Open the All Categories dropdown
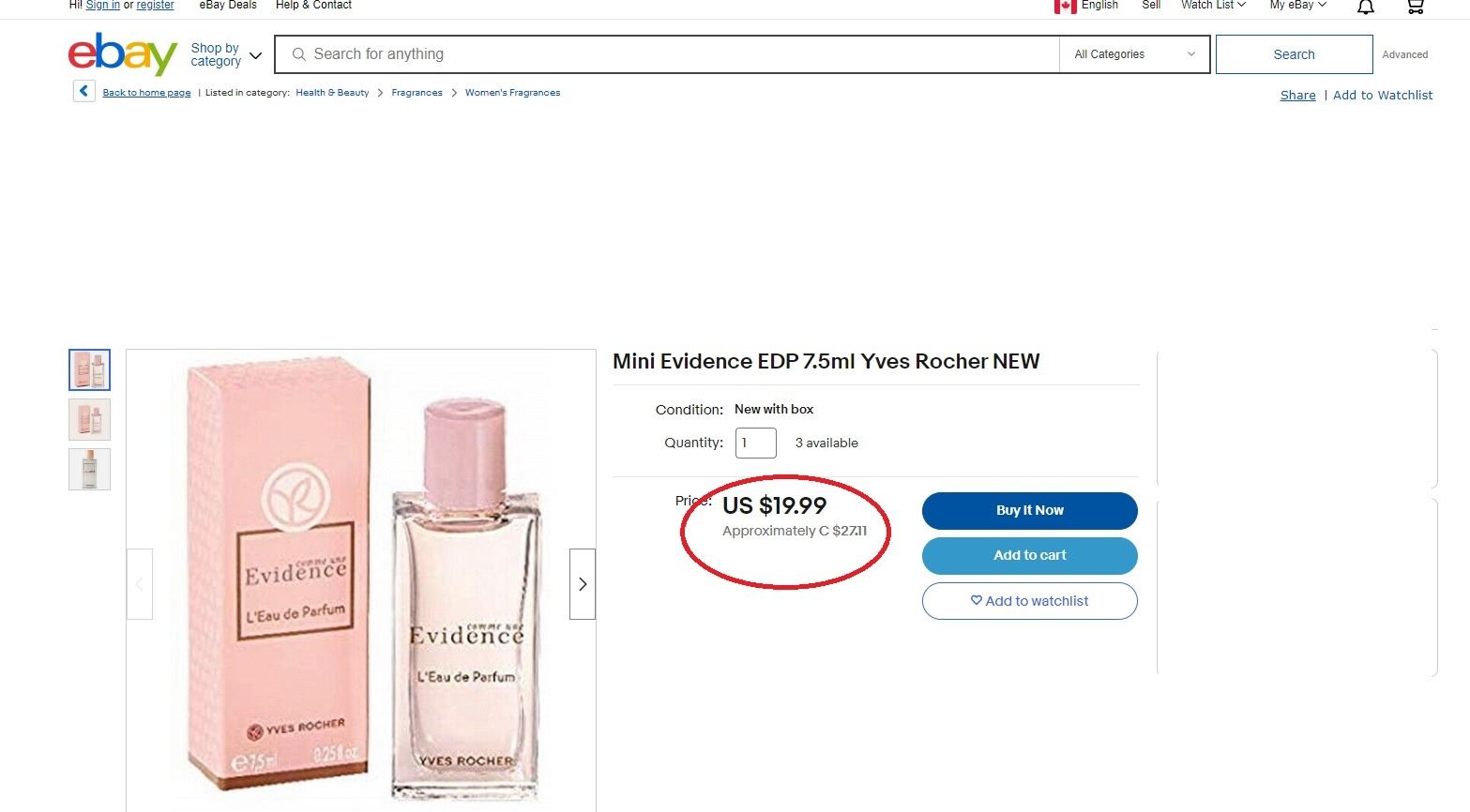 tap(1134, 54)
